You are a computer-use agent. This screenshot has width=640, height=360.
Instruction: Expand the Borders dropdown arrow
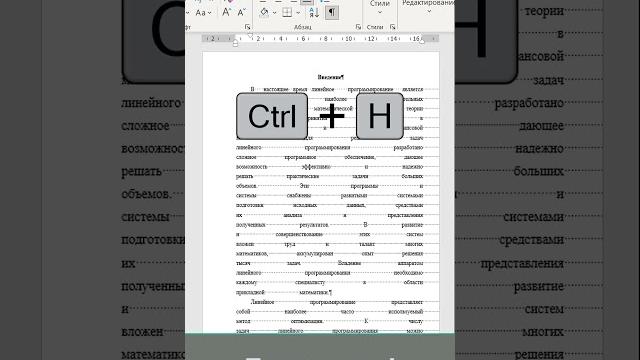point(298,13)
